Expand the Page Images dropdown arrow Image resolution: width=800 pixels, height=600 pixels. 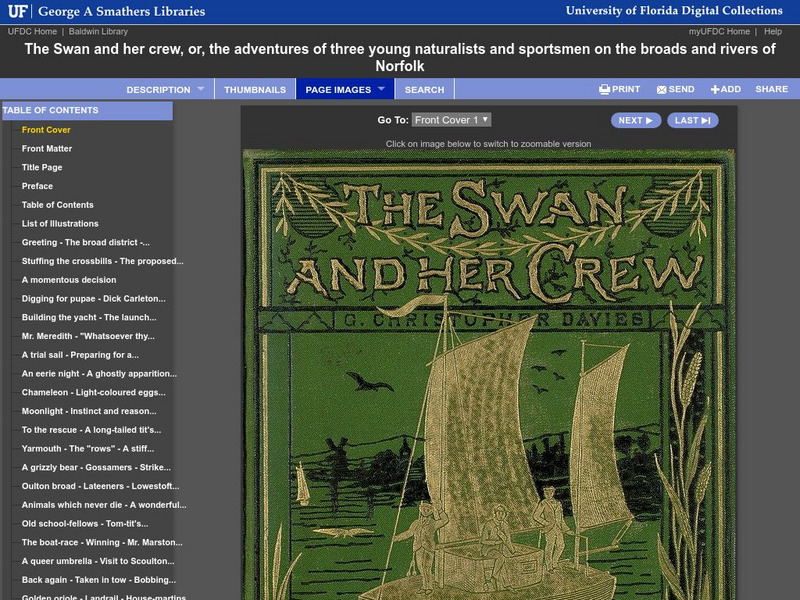pos(380,89)
